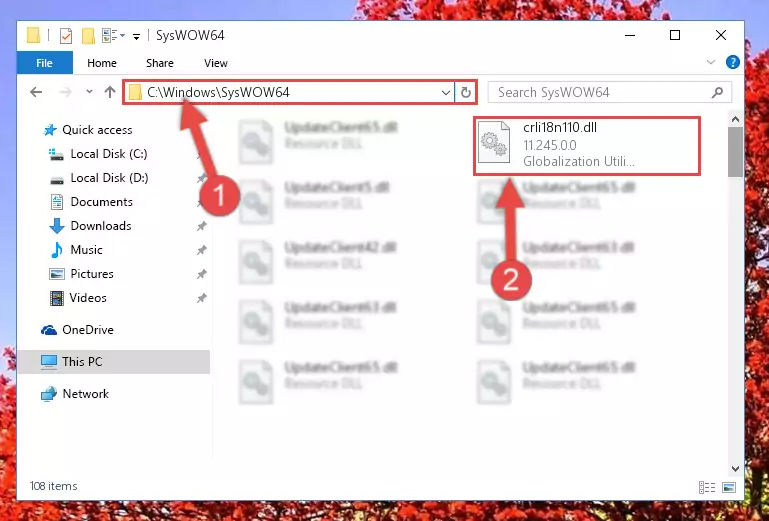The height and width of the screenshot is (521, 769).
Task: Click the address bar path C:\Windows\SysWOW64
Action: click(x=218, y=92)
